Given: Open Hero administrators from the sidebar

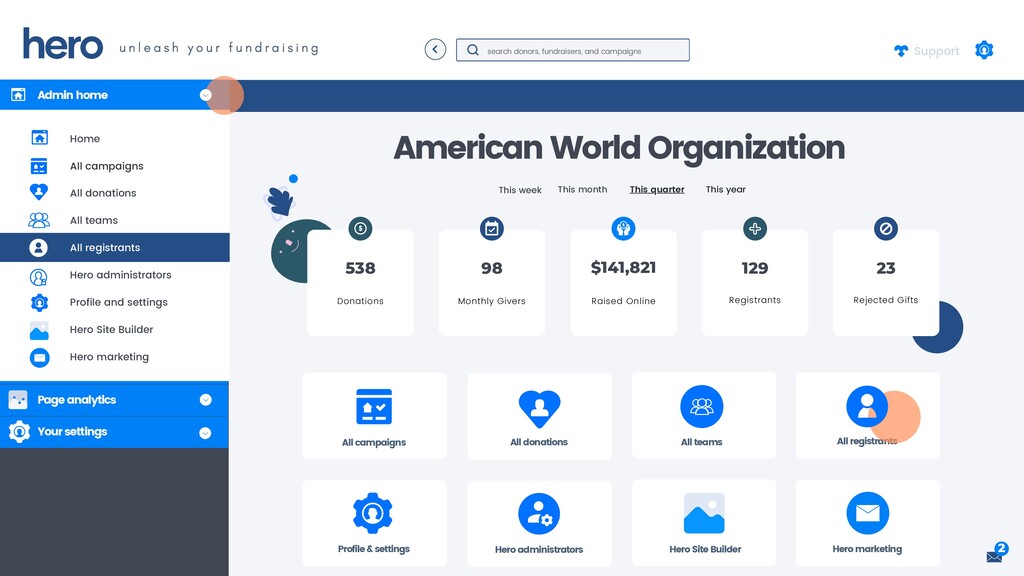Looking at the screenshot, I should click(x=121, y=275).
